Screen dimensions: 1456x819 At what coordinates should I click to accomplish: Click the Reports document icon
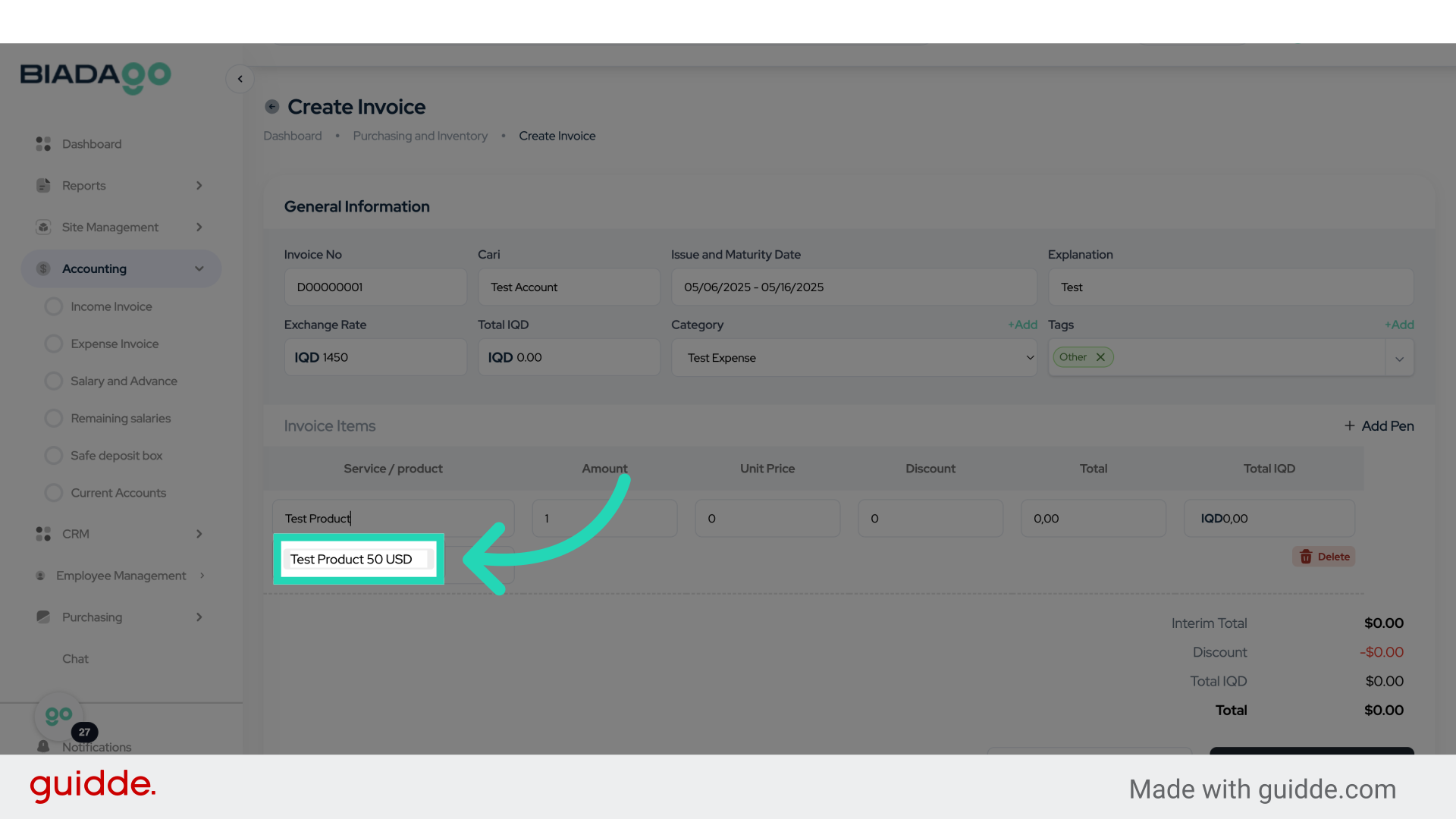[43, 186]
